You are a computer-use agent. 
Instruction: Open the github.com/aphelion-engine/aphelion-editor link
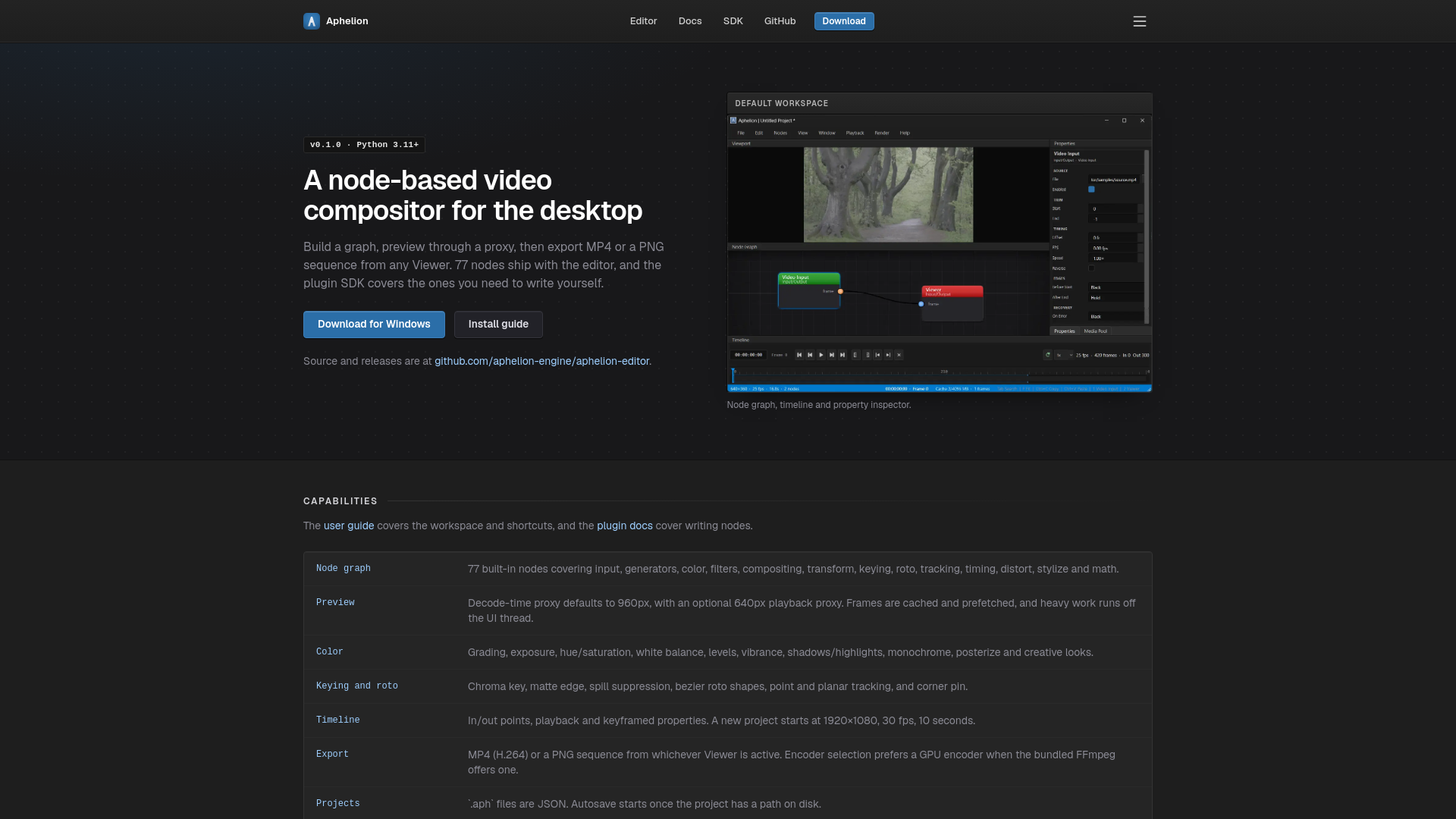(541, 362)
